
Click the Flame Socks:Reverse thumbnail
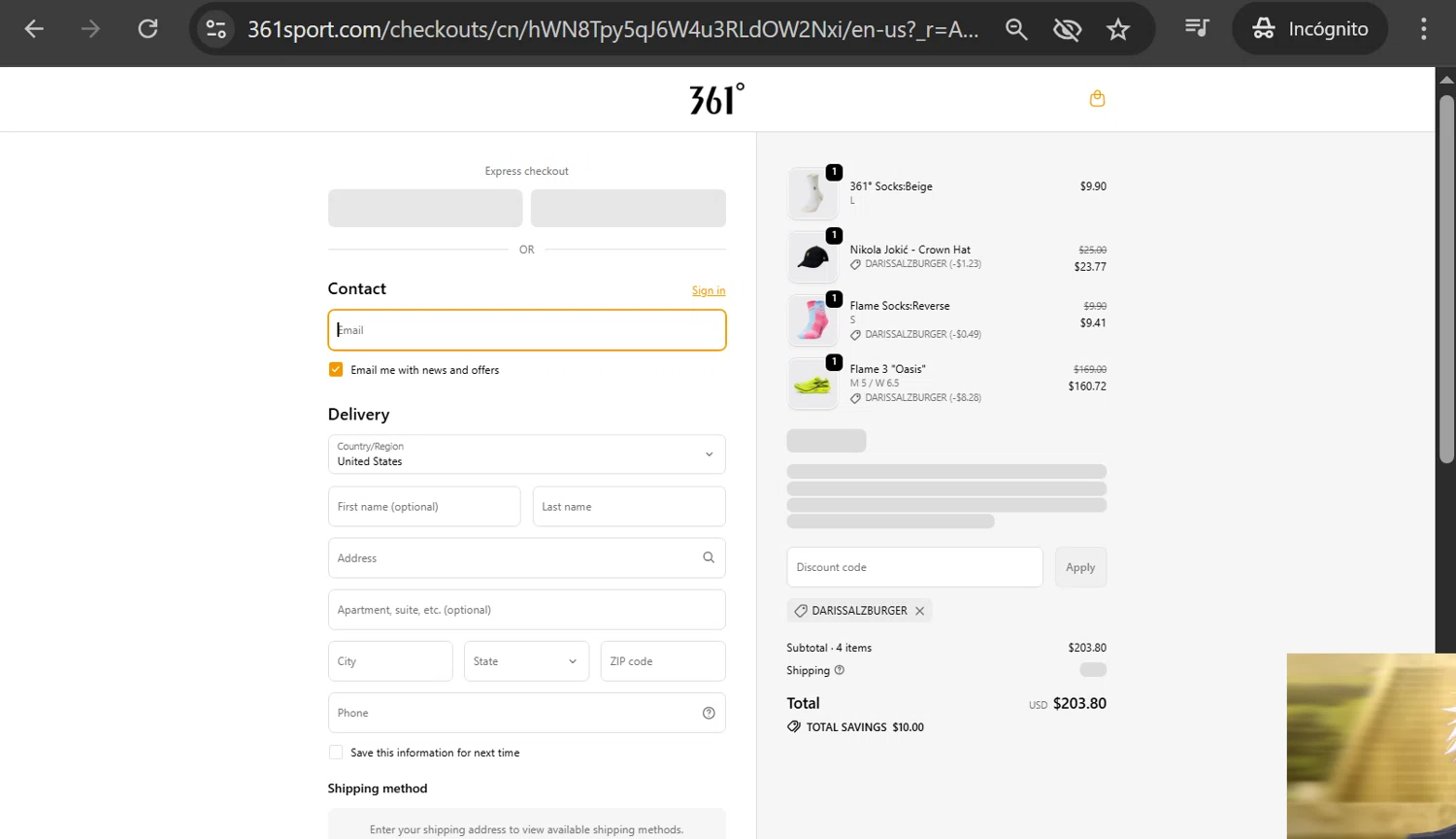pyautogui.click(x=812, y=319)
